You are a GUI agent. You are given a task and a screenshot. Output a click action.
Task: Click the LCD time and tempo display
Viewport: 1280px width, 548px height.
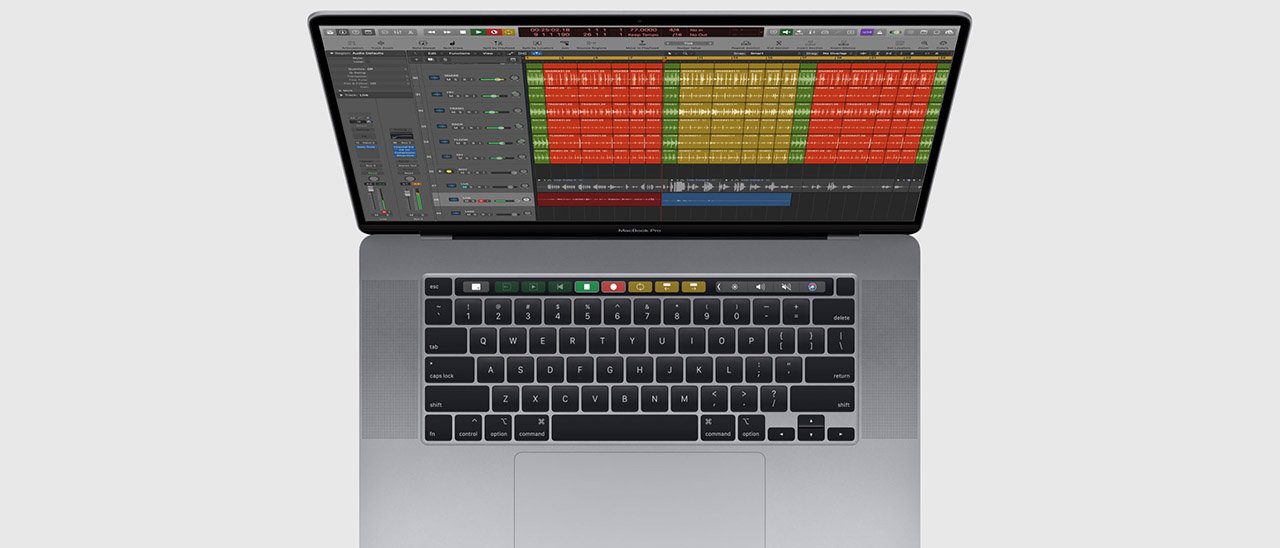pyautogui.click(x=641, y=32)
